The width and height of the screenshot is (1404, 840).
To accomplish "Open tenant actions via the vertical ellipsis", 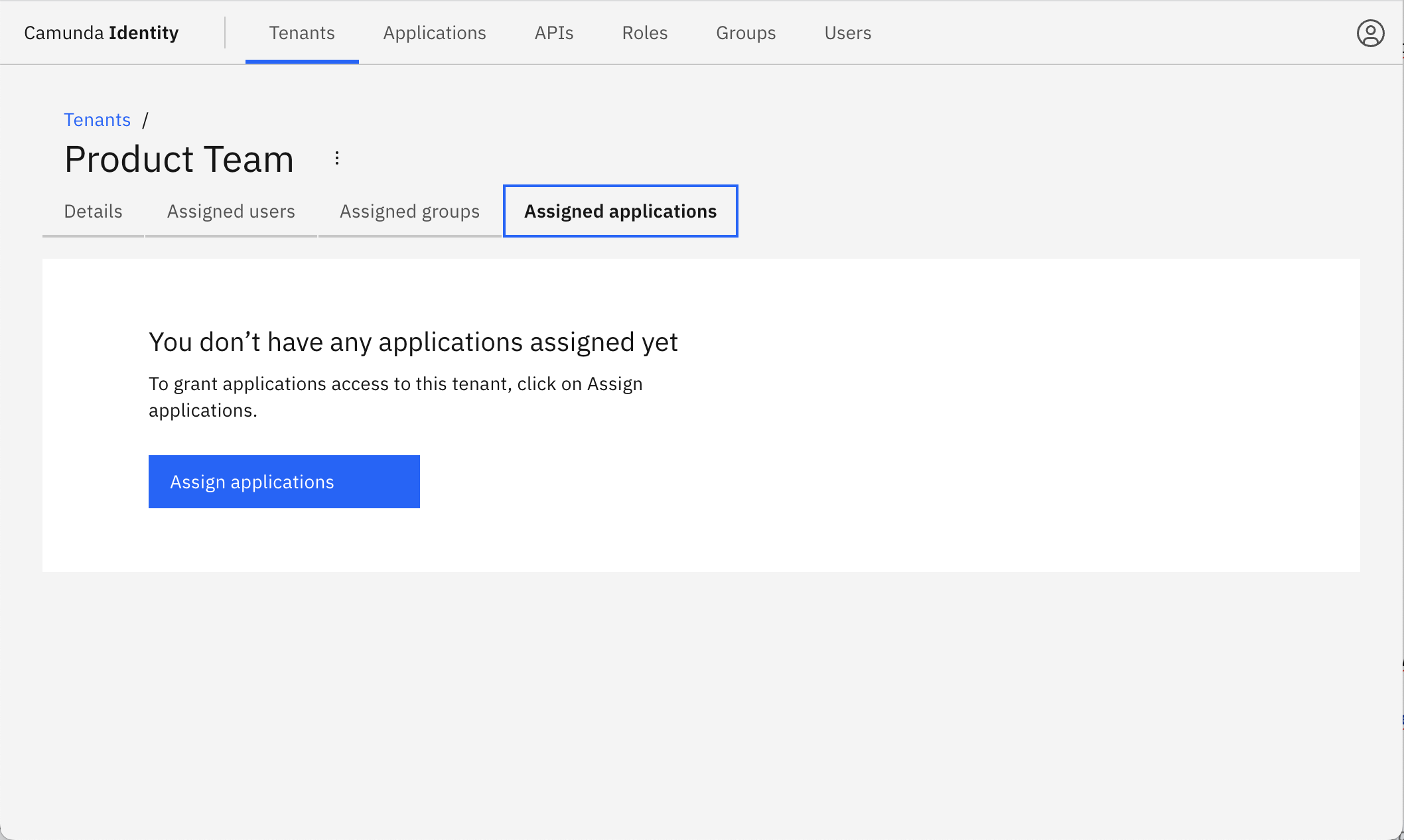I will [337, 159].
